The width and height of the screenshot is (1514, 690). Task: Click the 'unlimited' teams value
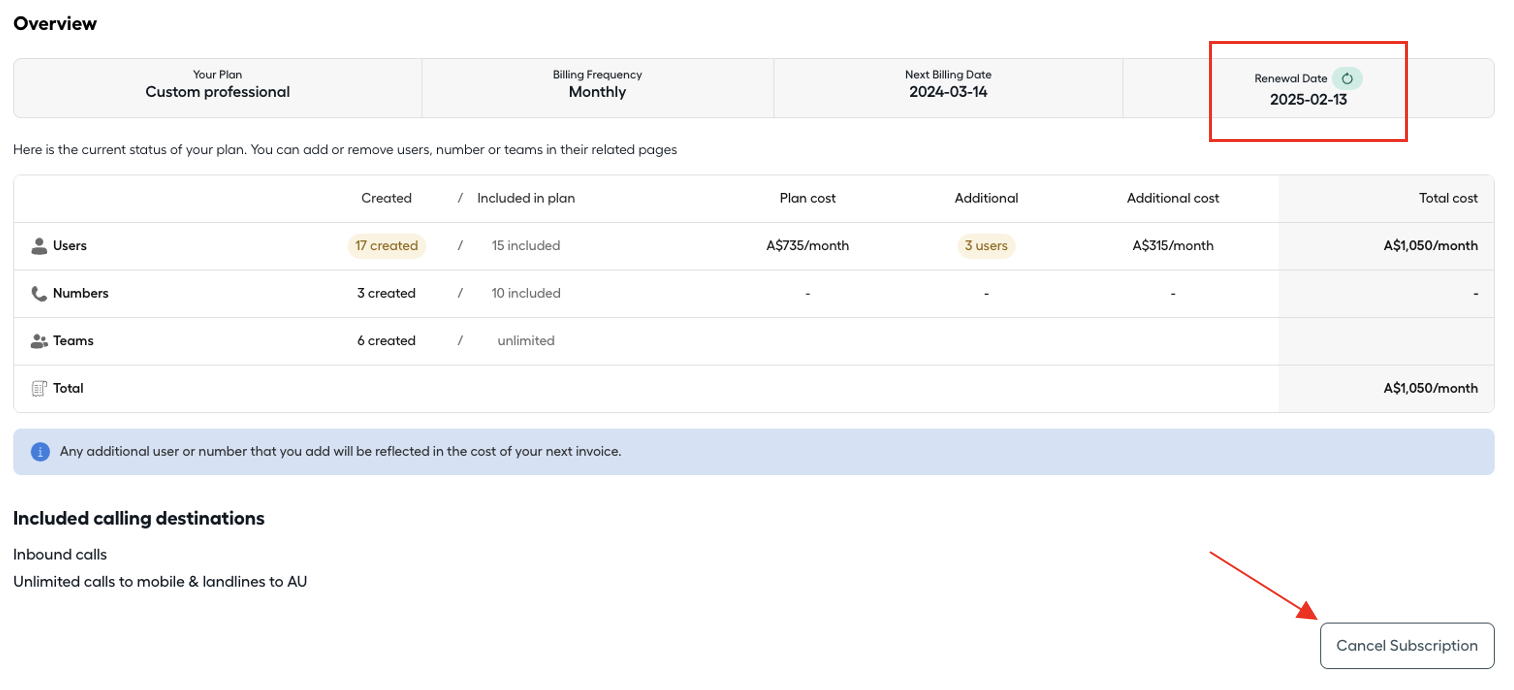(526, 340)
